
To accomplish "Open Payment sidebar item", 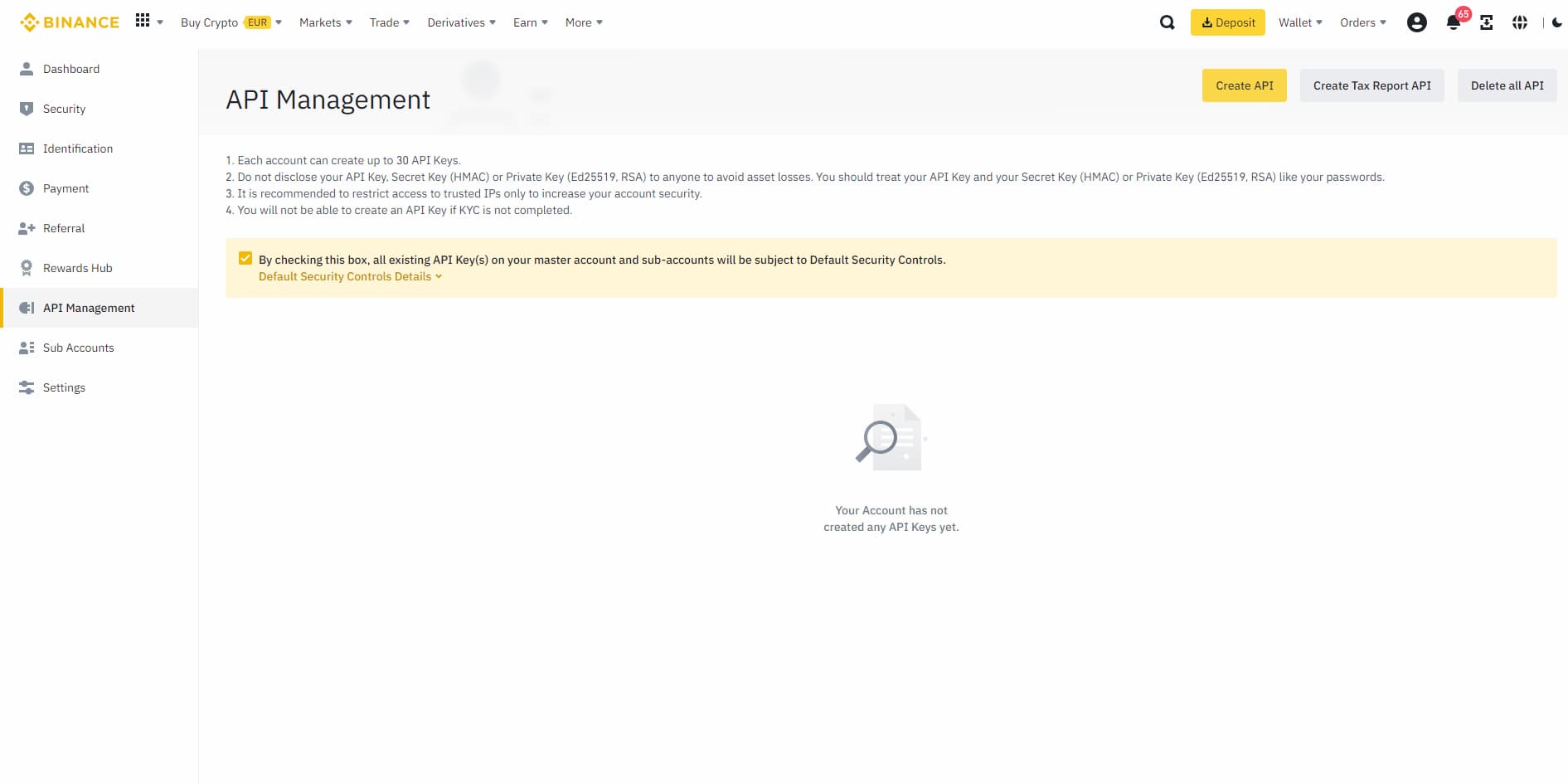I will click(x=100, y=188).
